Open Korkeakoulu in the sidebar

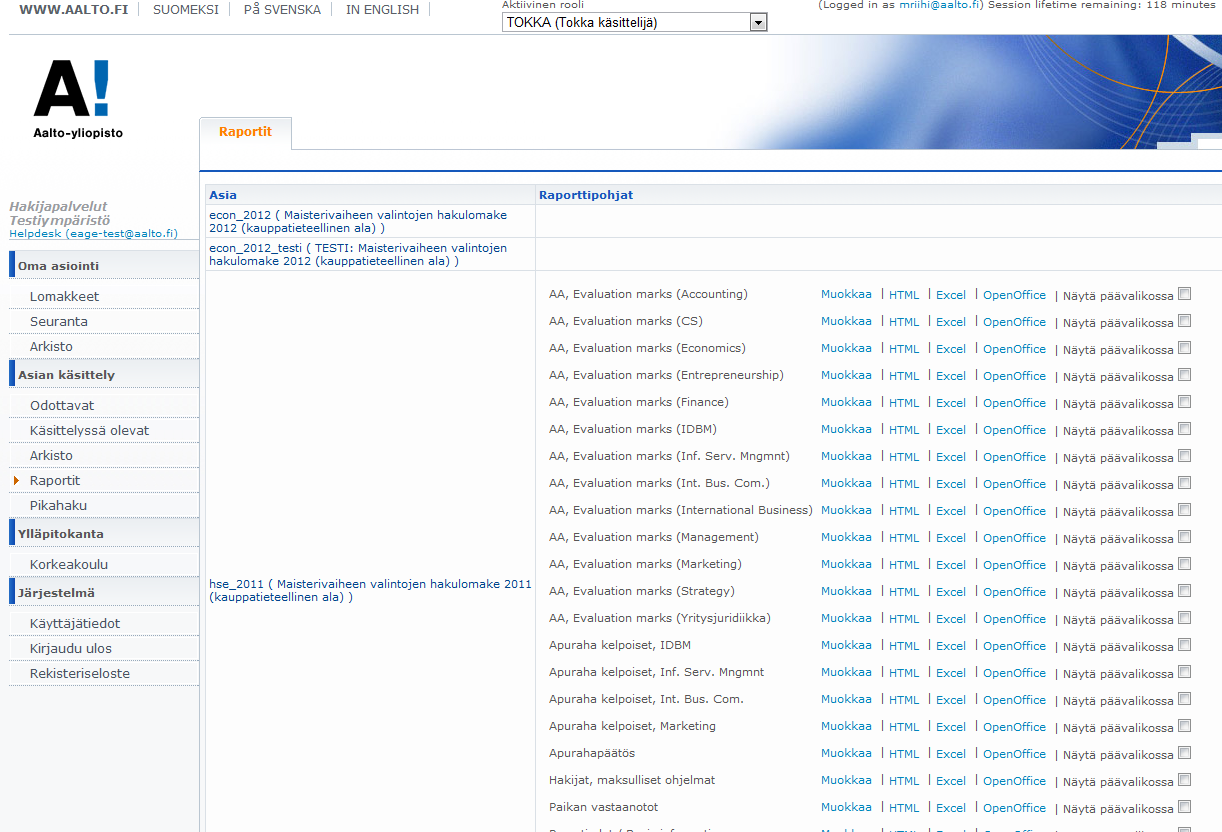pos(69,564)
